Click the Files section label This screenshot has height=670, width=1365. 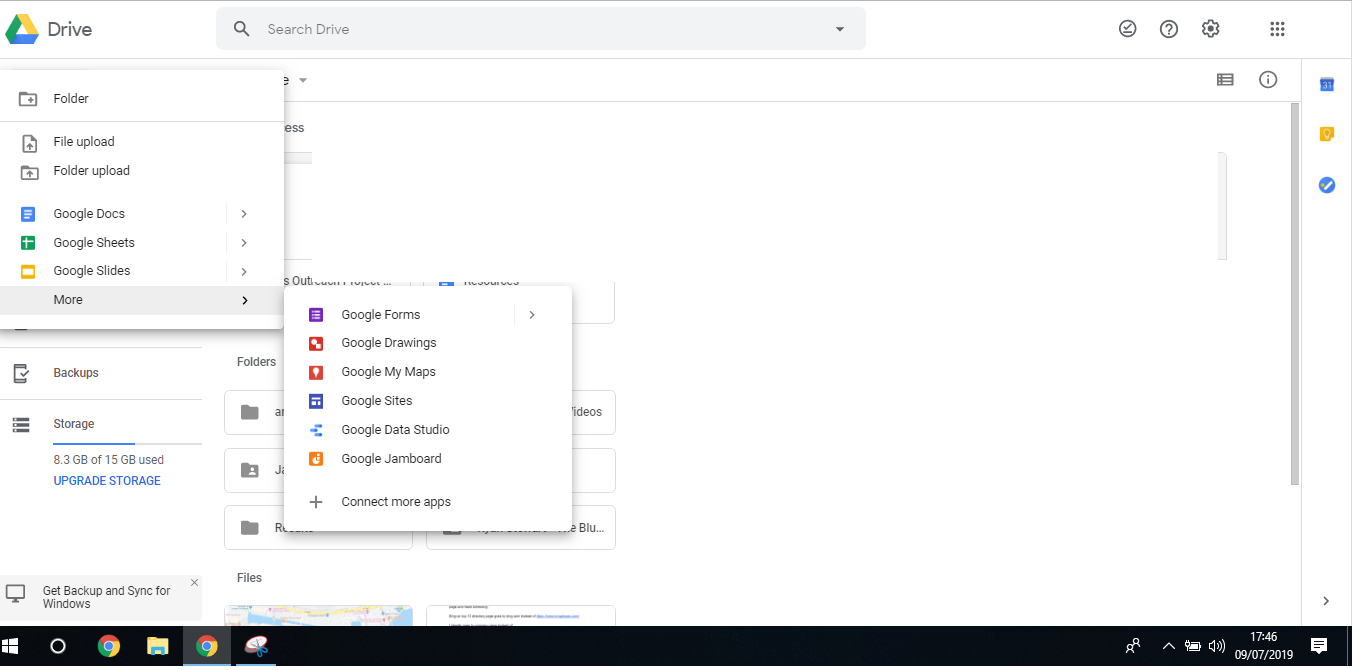point(249,578)
